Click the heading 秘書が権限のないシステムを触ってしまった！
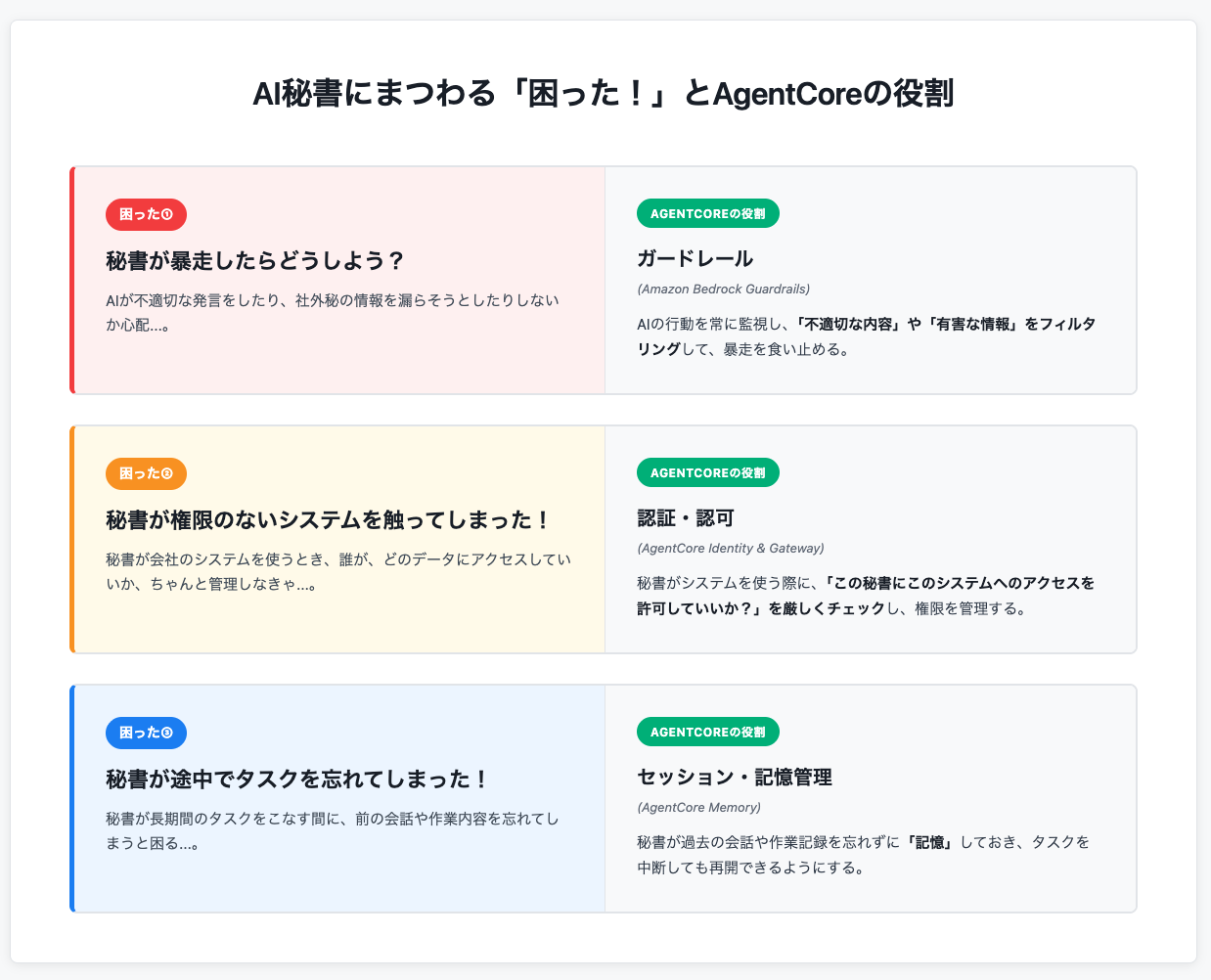The image size is (1211, 980). (x=329, y=520)
